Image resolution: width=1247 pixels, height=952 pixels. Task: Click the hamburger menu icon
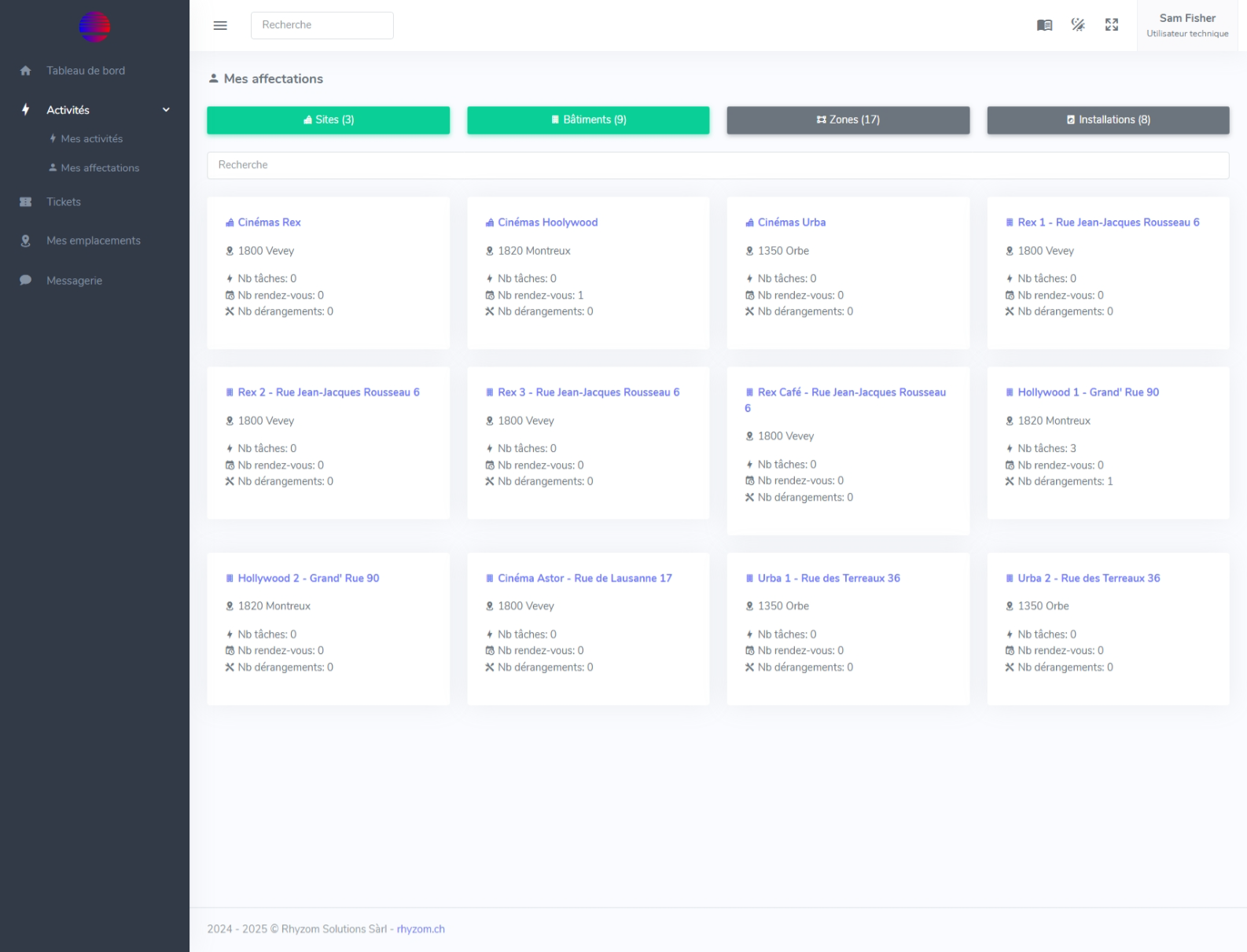pos(220,25)
